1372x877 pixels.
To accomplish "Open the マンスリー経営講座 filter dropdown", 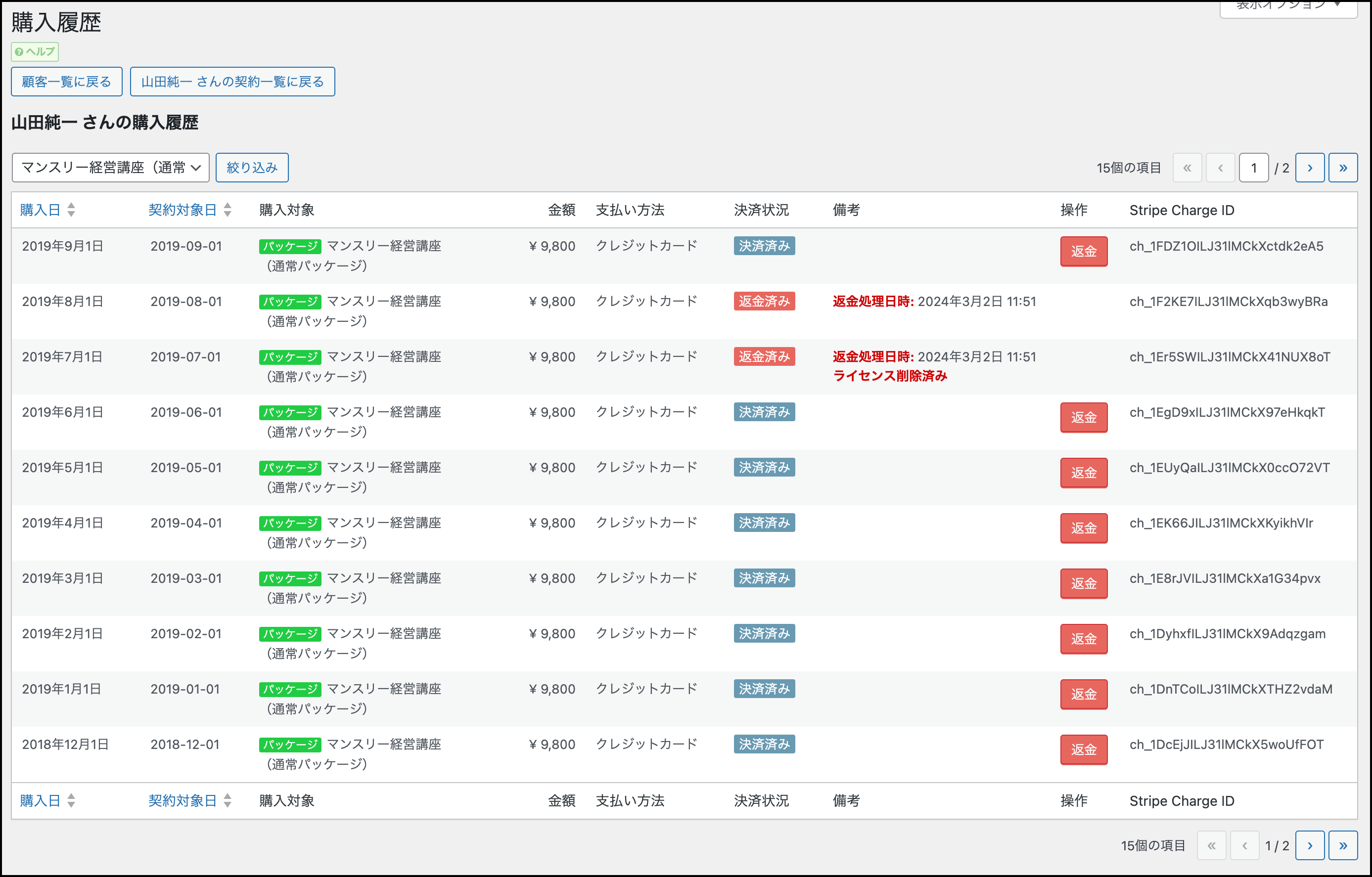I will (x=110, y=168).
